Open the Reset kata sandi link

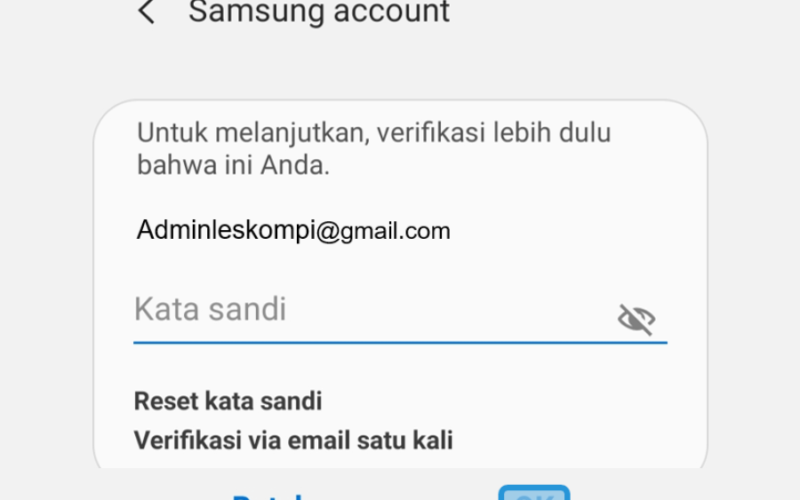[228, 401]
